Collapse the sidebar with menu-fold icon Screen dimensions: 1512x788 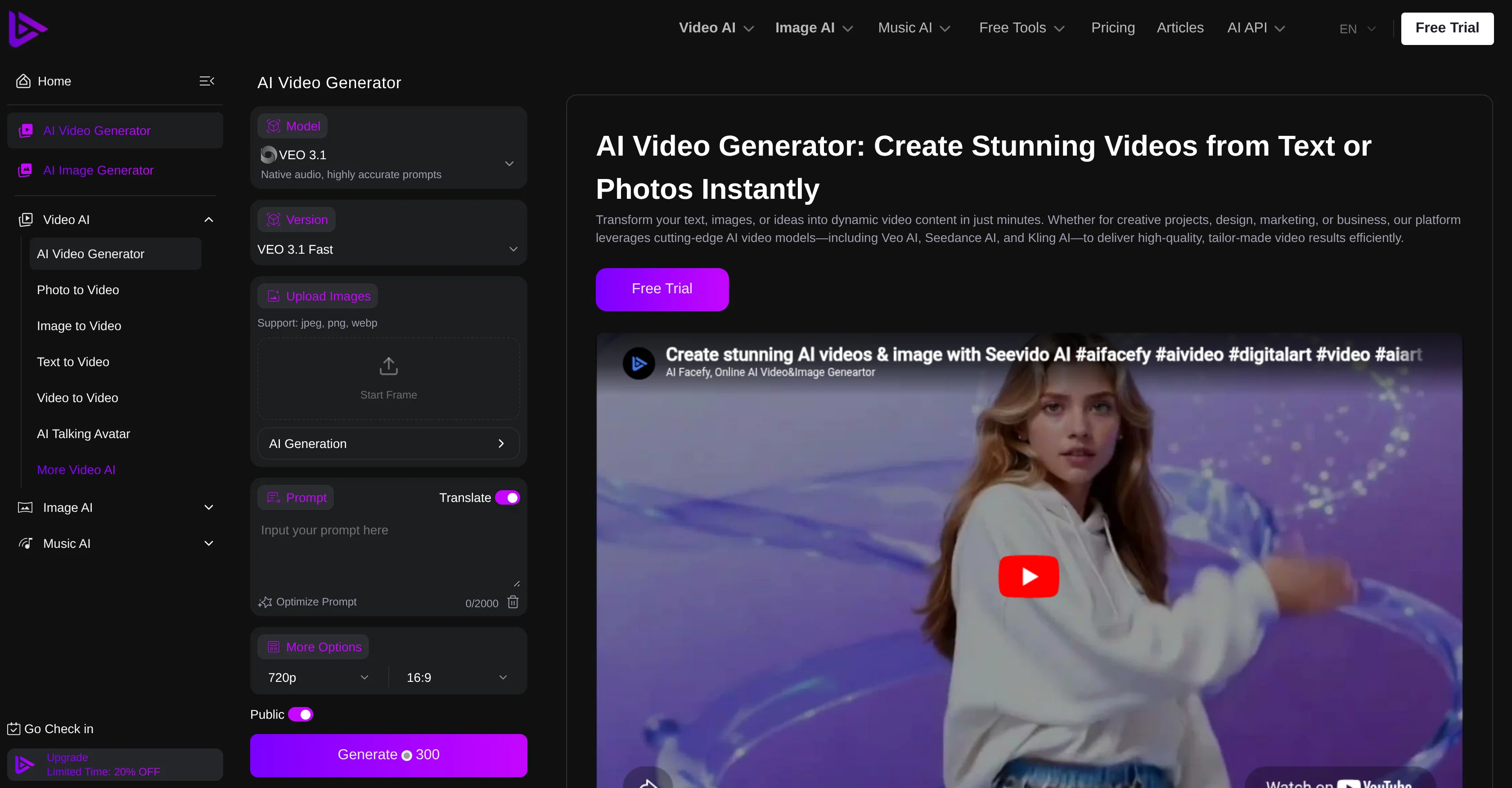tap(207, 81)
